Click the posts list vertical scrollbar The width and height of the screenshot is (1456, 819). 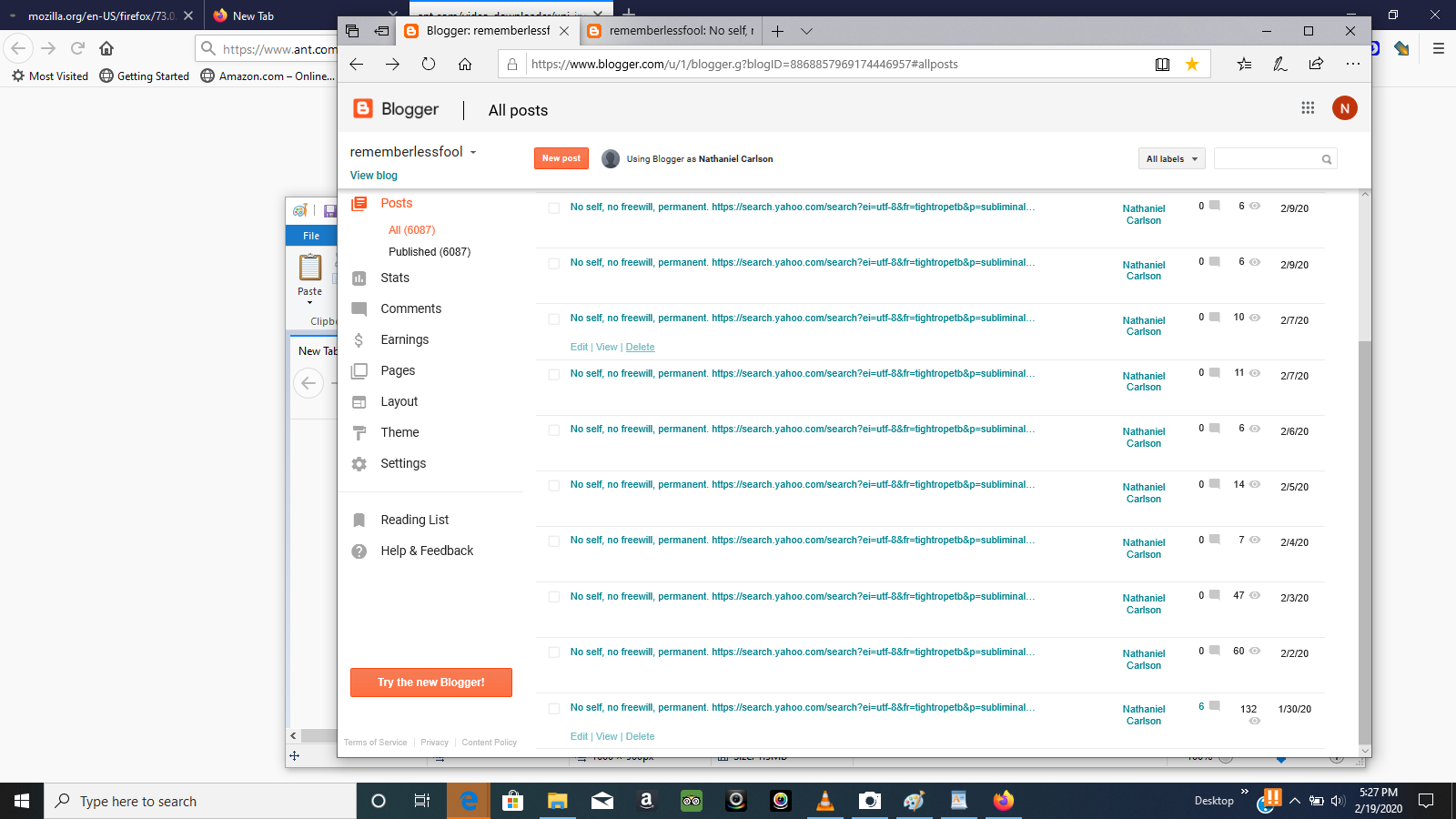tap(1364, 541)
